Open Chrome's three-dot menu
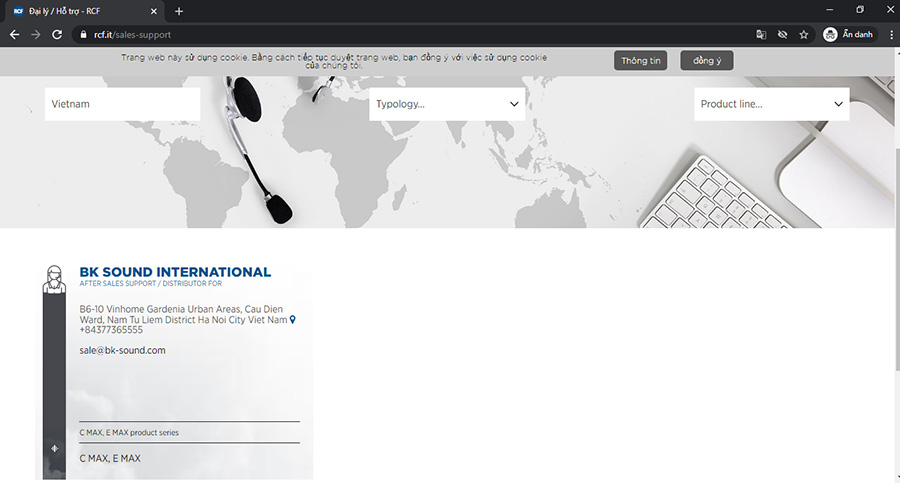 click(x=890, y=34)
